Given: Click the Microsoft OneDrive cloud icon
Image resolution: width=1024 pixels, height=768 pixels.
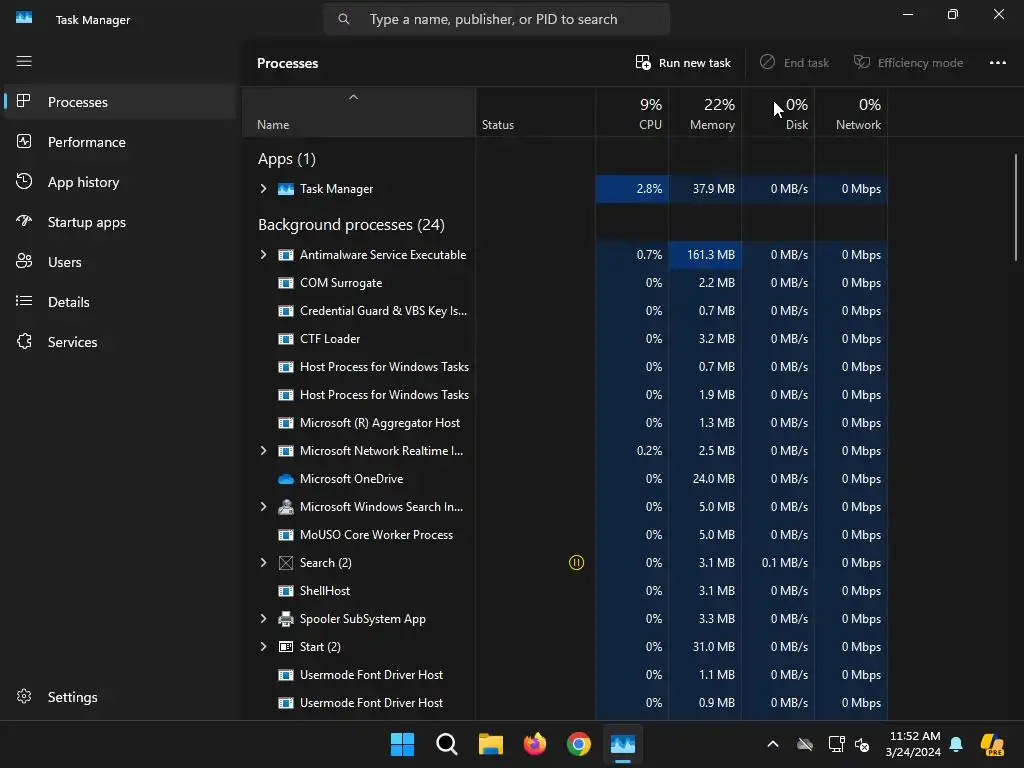Looking at the screenshot, I should [286, 479].
